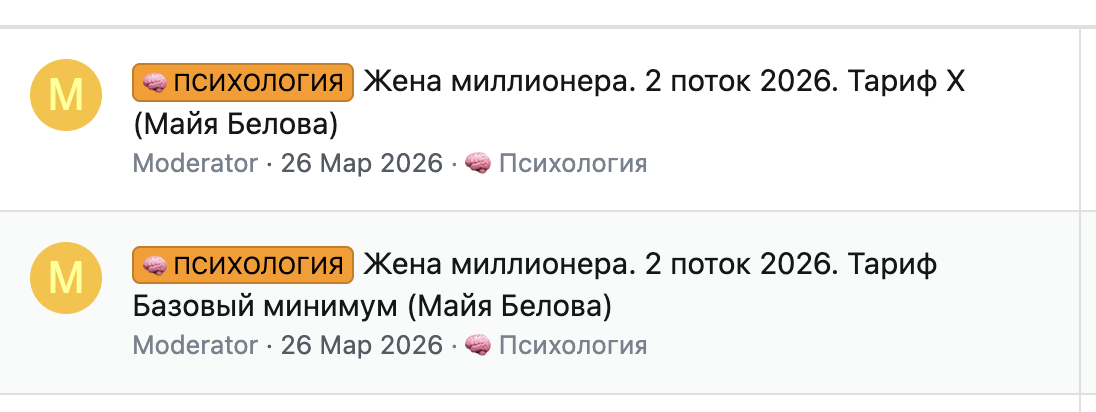Select the orange психология prefix on Тариф X thread
This screenshot has height=412, width=1096.
[x=243, y=82]
